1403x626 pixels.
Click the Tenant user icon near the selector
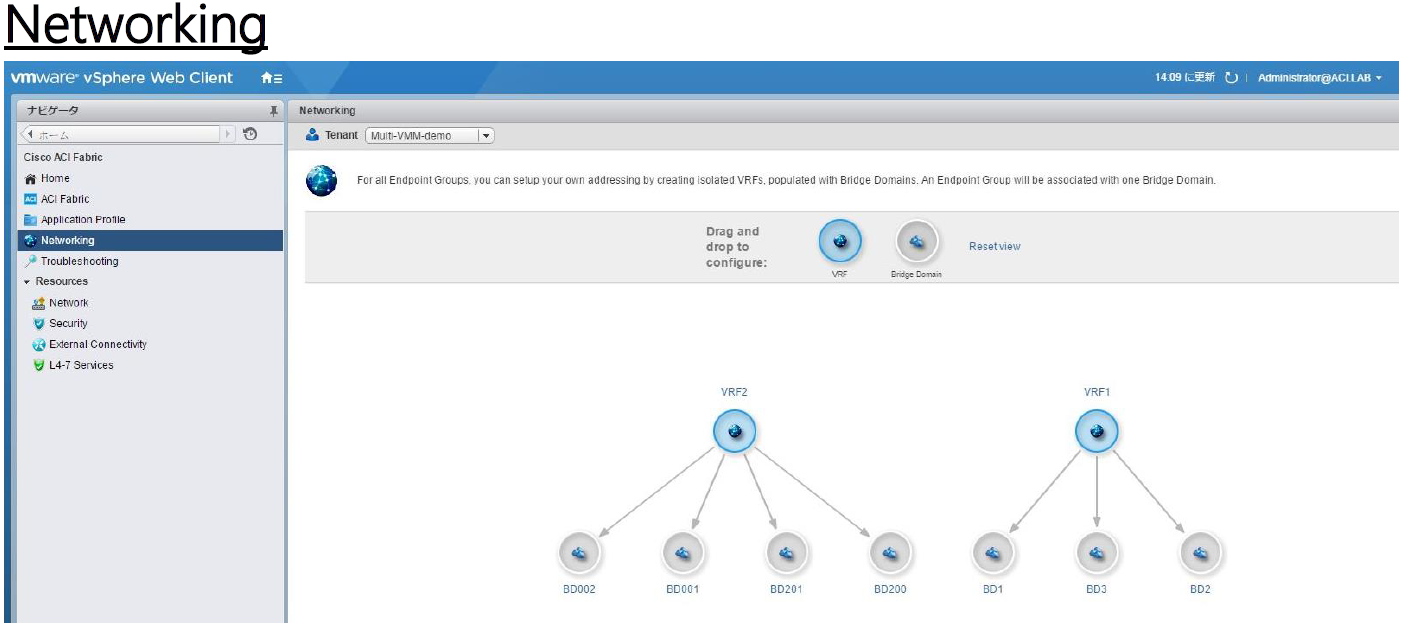click(x=314, y=135)
